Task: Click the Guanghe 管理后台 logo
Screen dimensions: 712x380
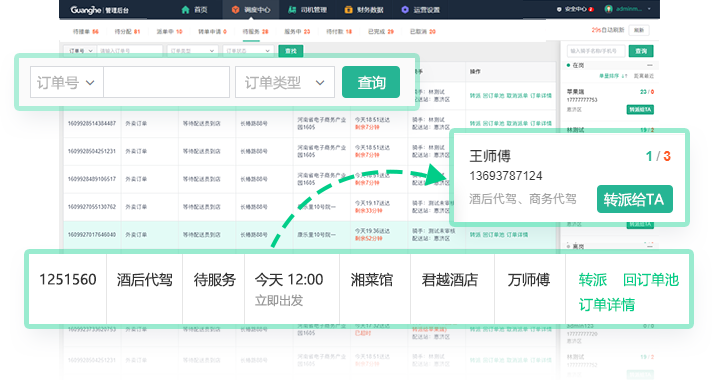Action: [99, 10]
